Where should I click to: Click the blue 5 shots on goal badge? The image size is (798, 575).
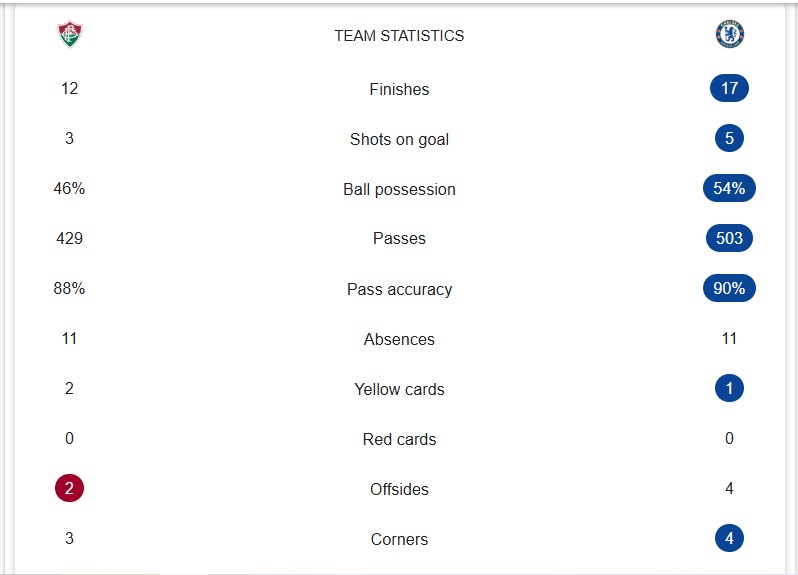[x=729, y=138]
